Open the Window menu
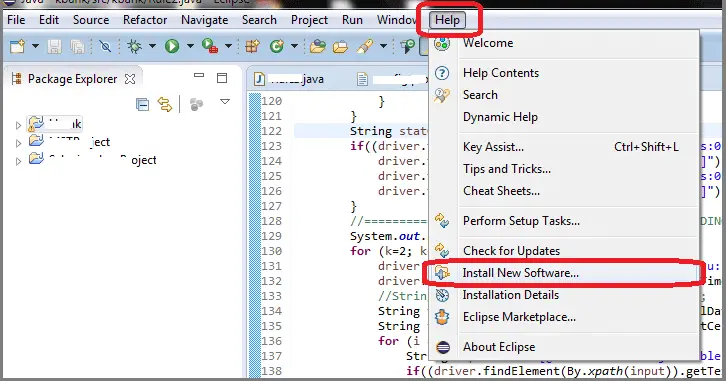Screen dimensions: 726x381 click(397, 20)
